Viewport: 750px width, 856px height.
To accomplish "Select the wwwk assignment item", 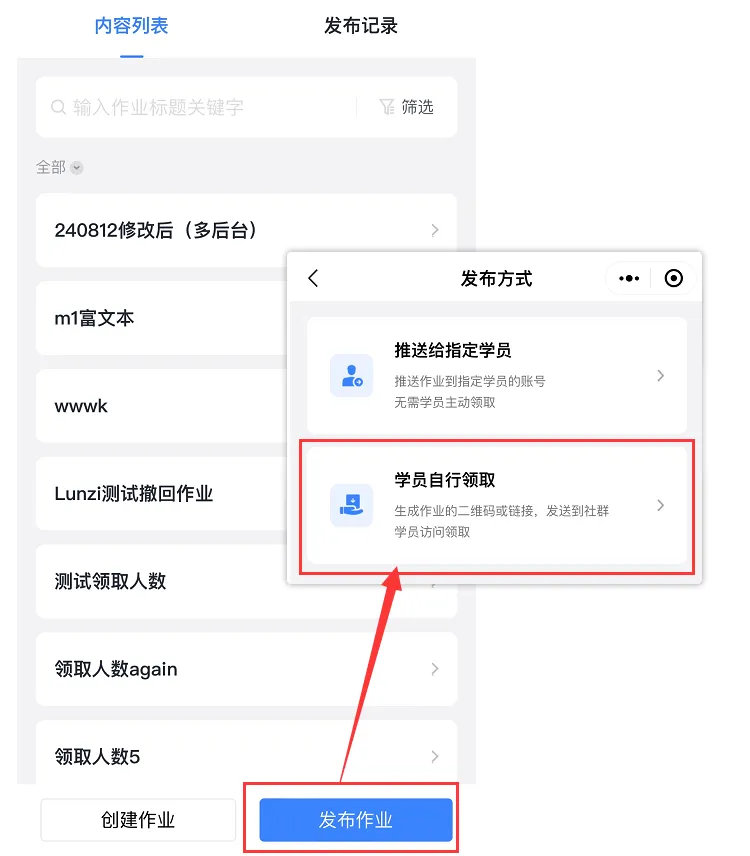I will (x=162, y=406).
